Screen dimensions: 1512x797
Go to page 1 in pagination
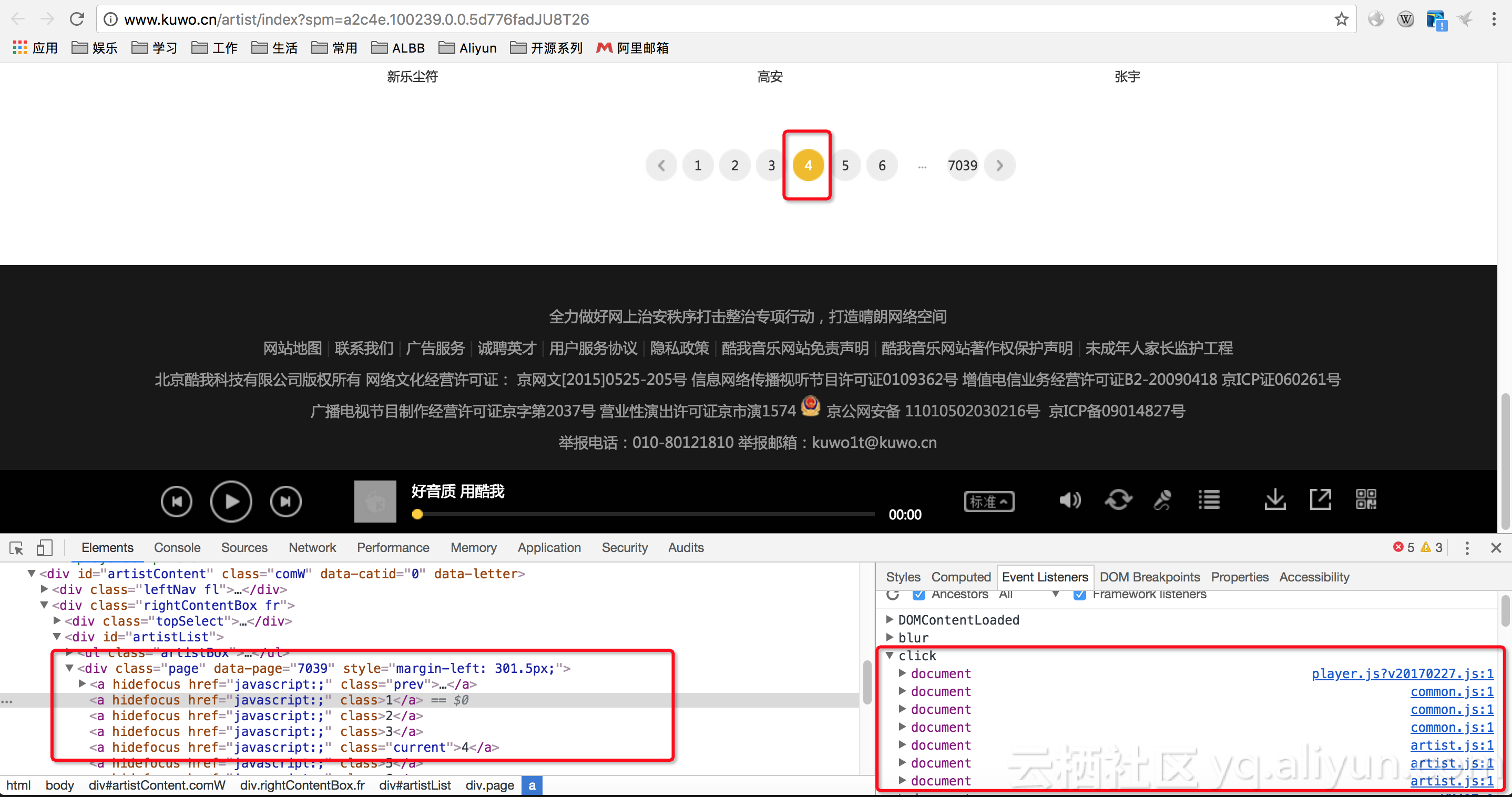point(698,166)
